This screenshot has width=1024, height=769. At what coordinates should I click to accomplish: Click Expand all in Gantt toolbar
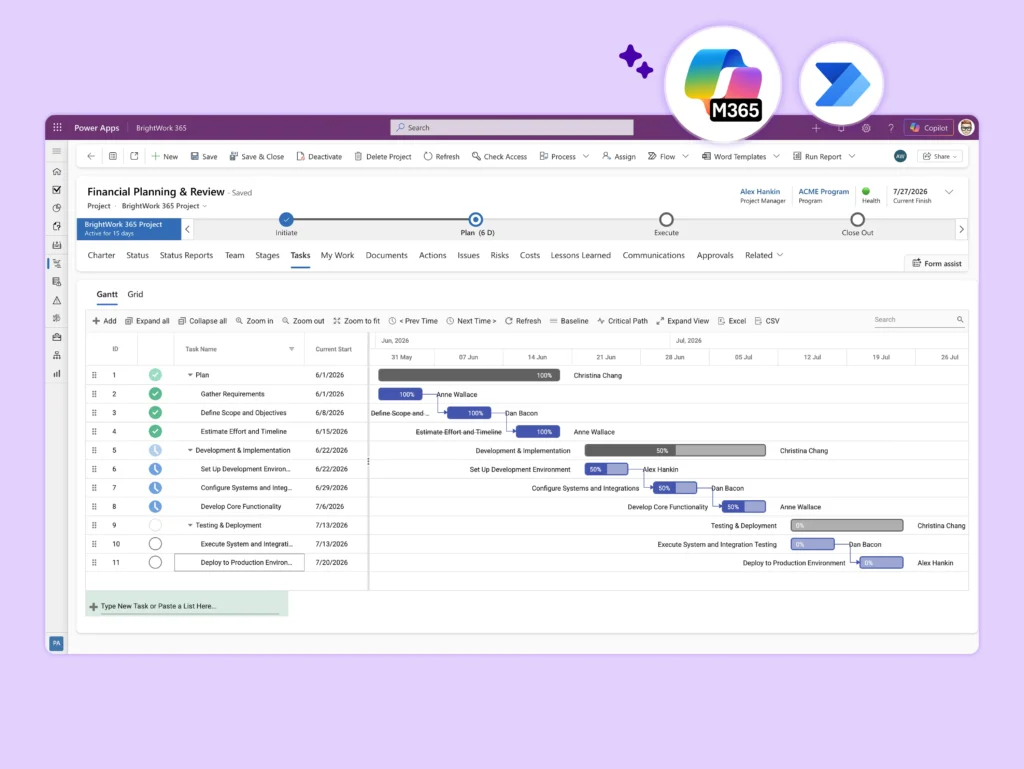coord(147,321)
